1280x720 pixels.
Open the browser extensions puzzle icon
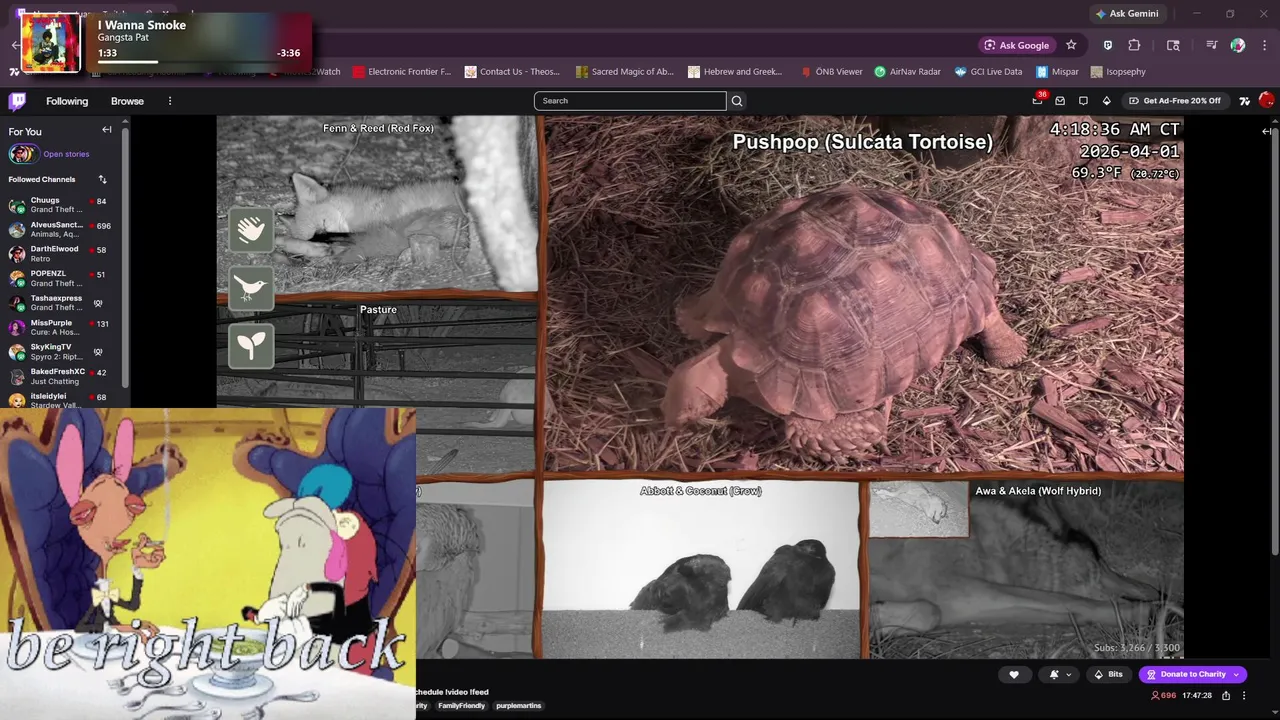[1134, 45]
